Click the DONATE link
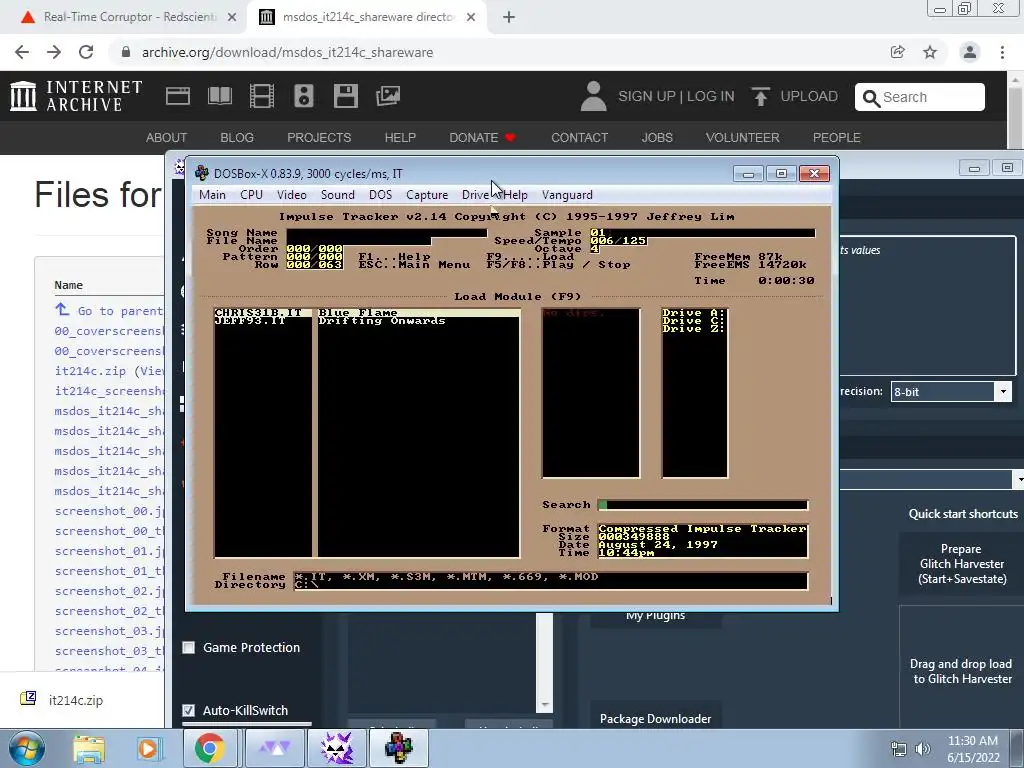The image size is (1024, 768). click(482, 138)
